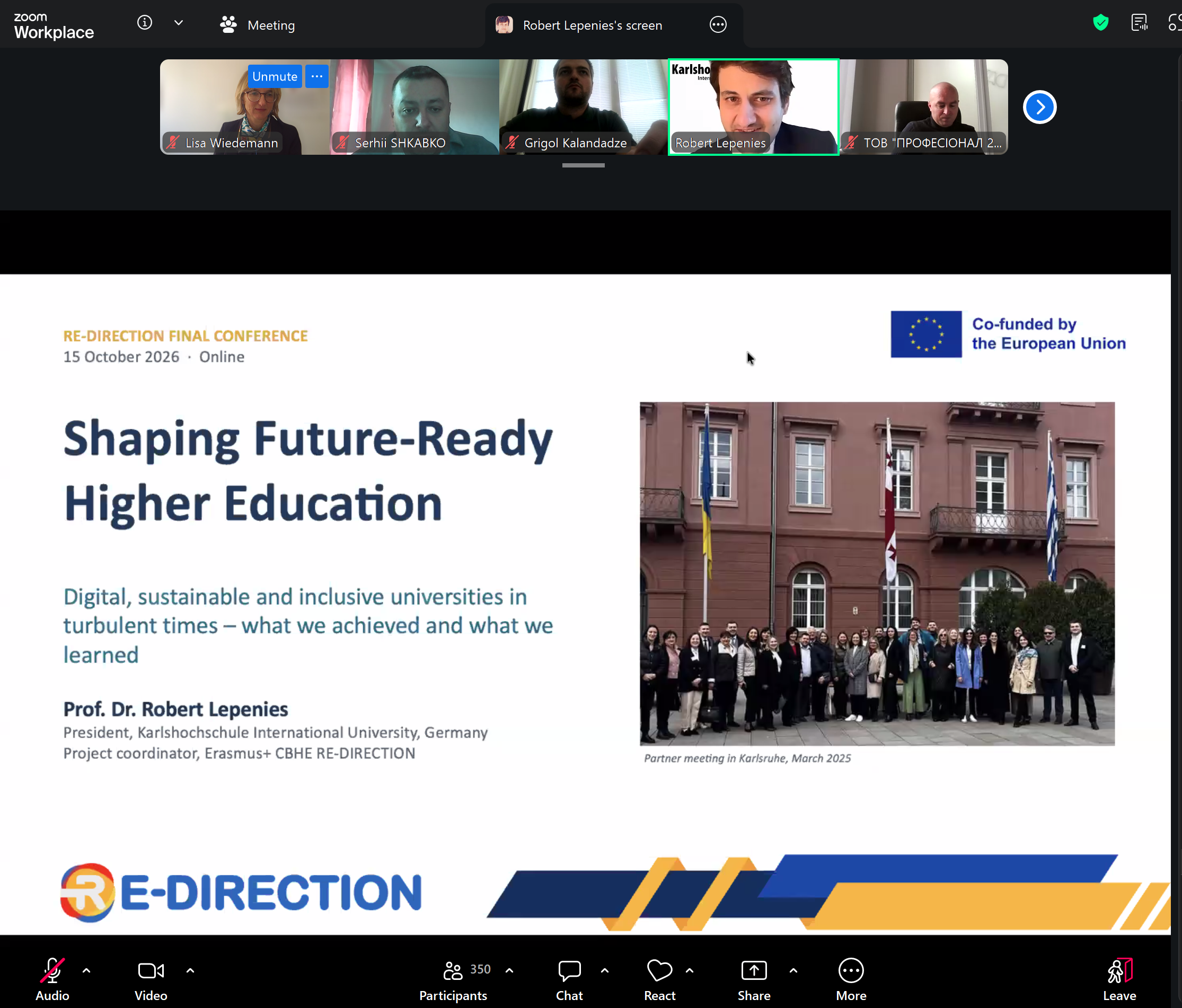This screenshot has height=1008, width=1182.
Task: Click the partner meeting group photo
Action: coord(877,573)
